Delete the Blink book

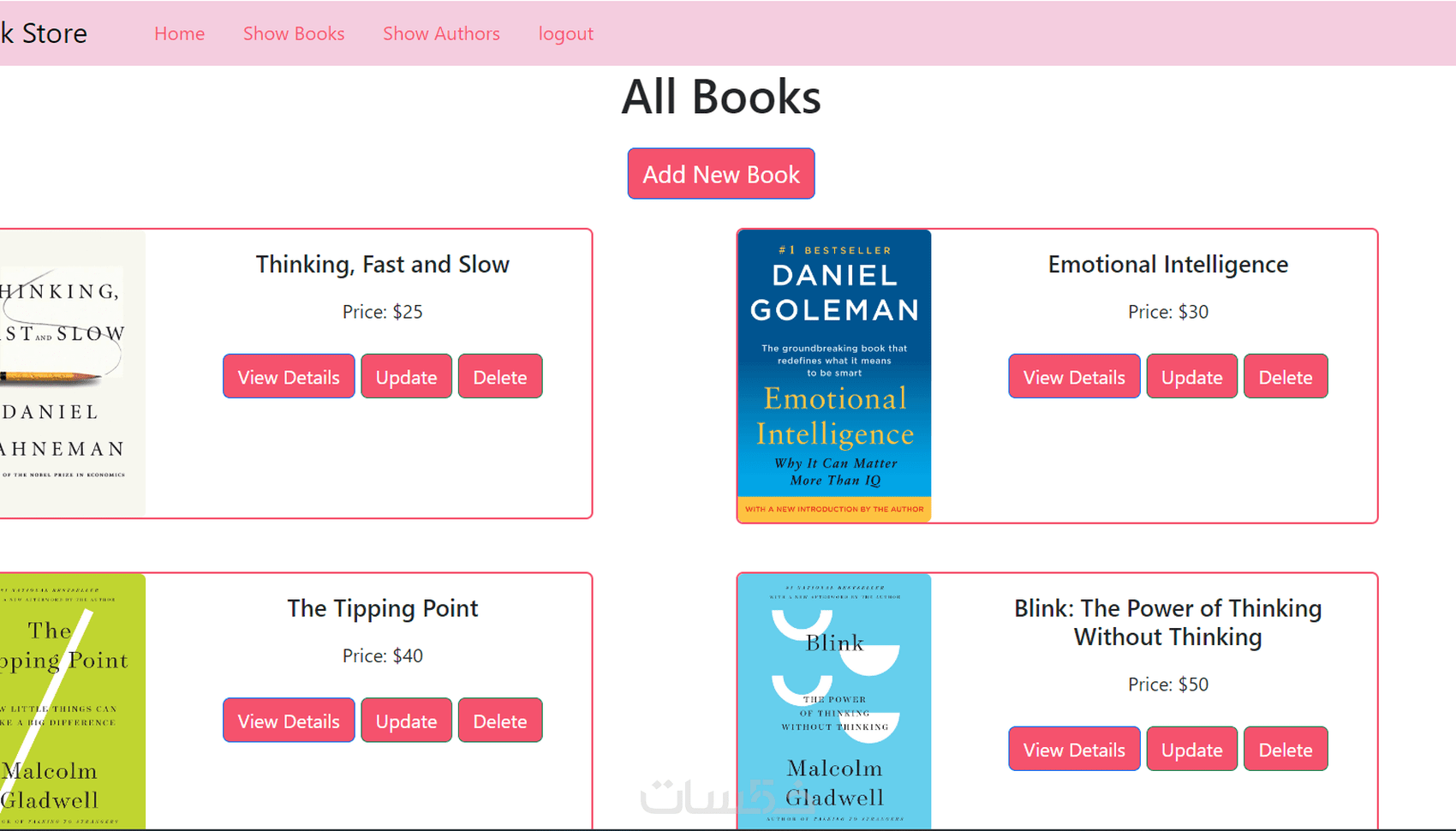click(1286, 750)
